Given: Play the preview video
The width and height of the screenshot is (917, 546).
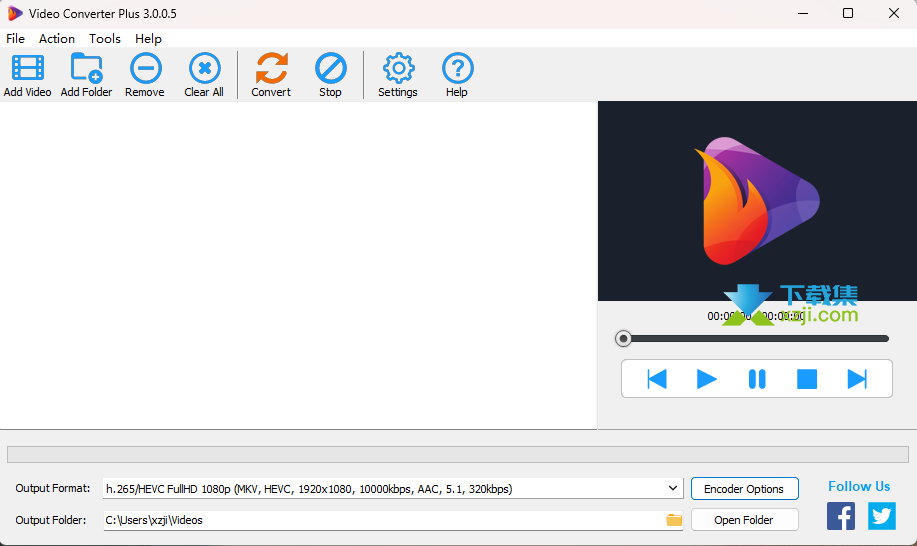Looking at the screenshot, I should click(706, 379).
